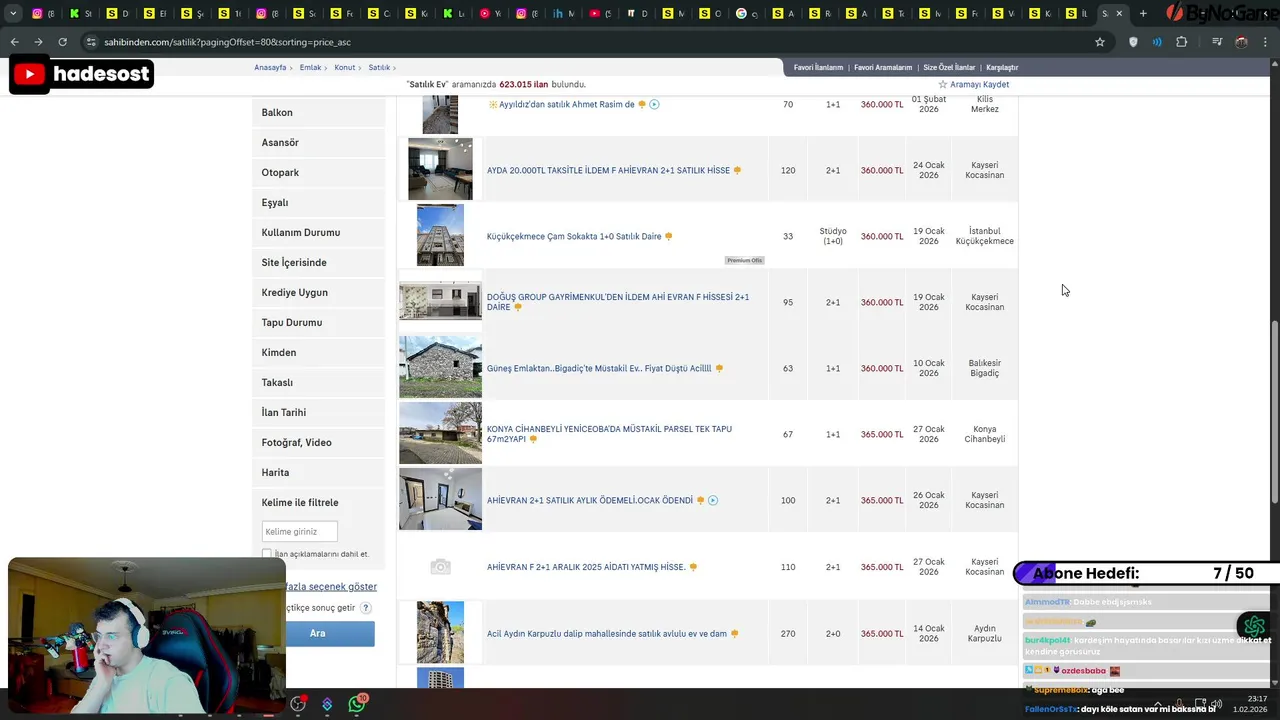The height and width of the screenshot is (720, 1280).
Task: Focus the Kelime giriniz input field
Action: point(299,531)
